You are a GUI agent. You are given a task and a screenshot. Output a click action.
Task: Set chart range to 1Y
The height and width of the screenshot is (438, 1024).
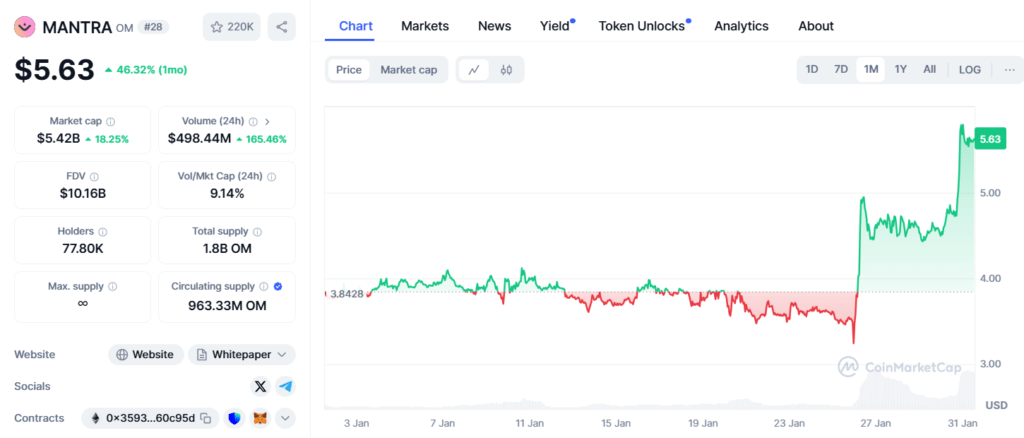point(901,69)
